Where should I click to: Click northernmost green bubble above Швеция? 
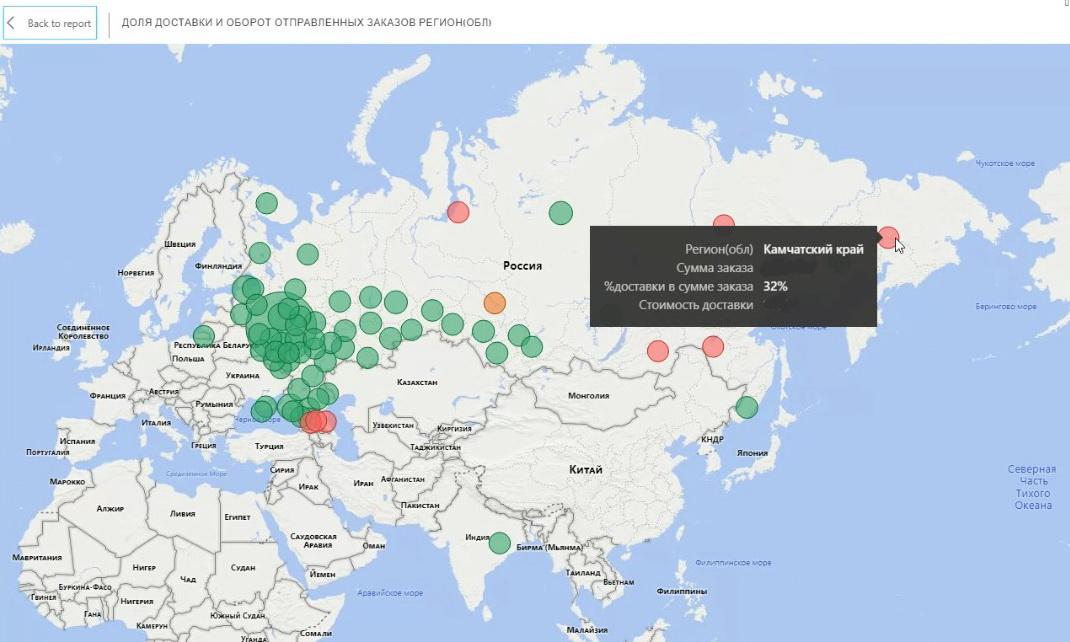click(x=266, y=203)
